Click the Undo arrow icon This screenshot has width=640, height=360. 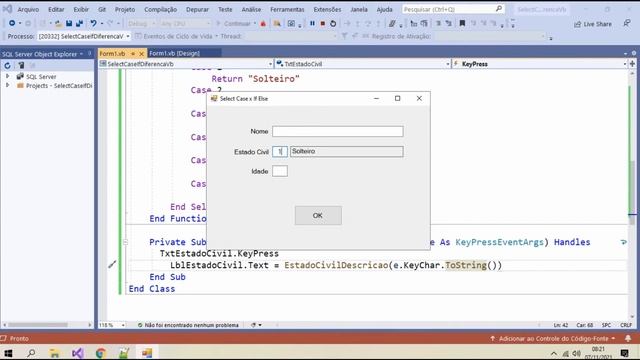tap(93, 24)
